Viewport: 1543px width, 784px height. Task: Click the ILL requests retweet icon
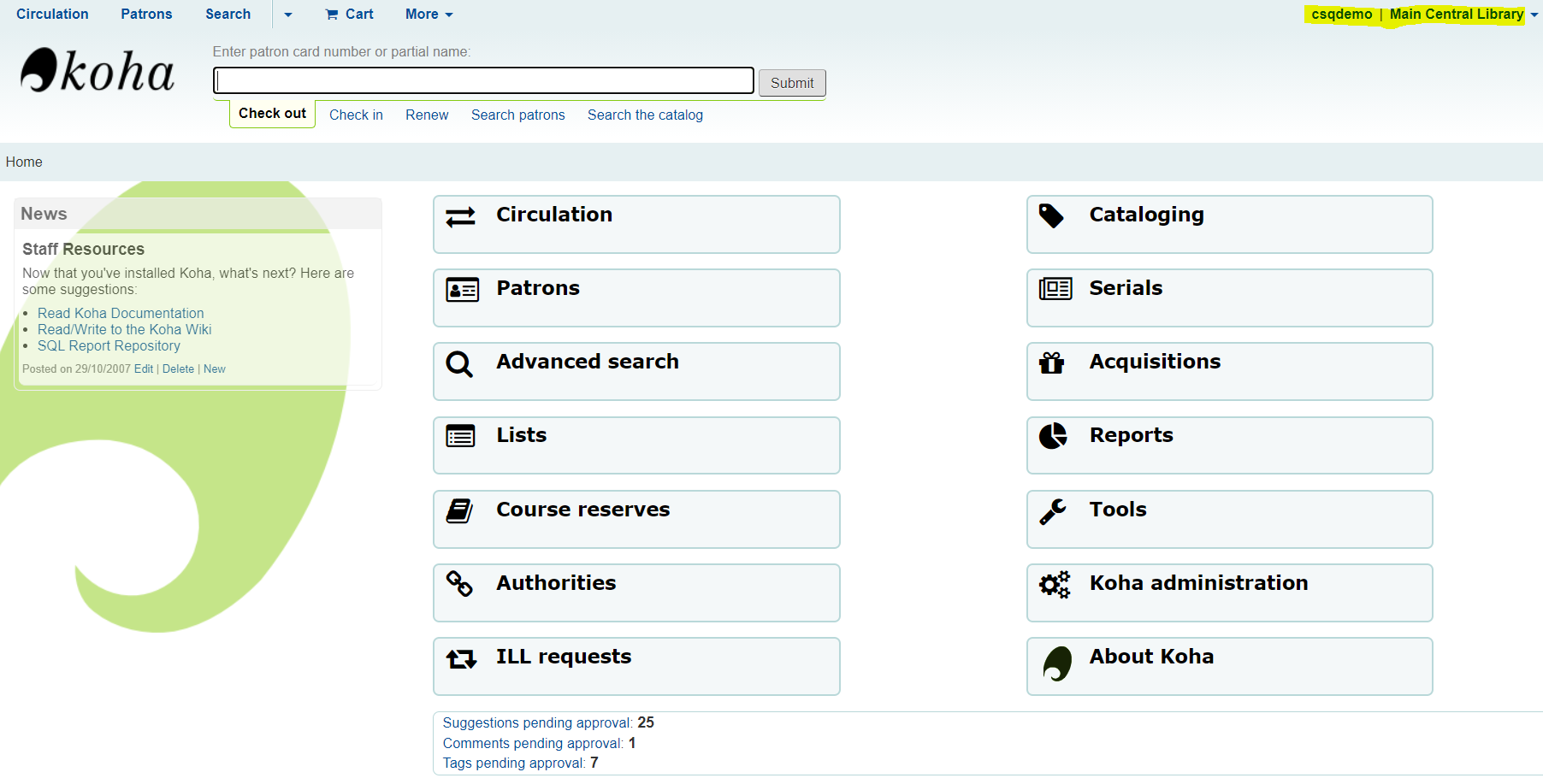click(x=461, y=659)
